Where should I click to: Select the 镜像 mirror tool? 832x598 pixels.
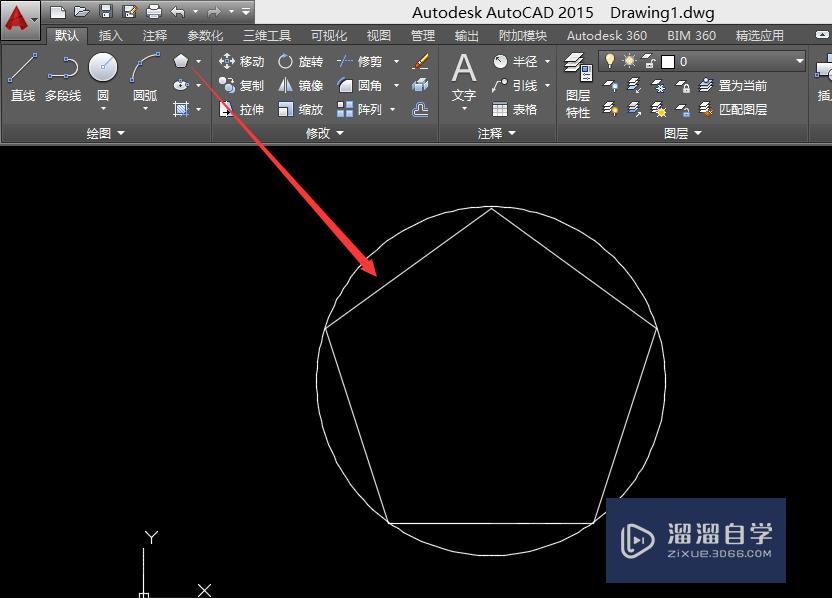click(x=300, y=85)
